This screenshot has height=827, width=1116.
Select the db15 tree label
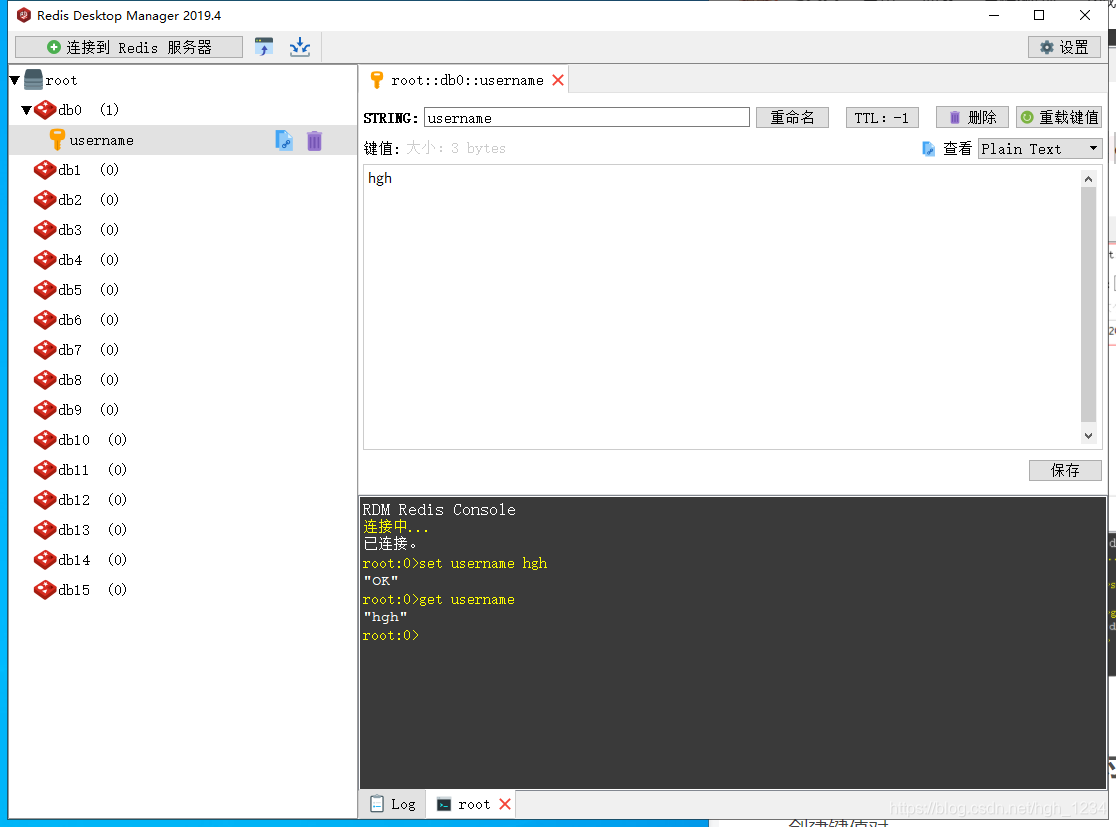(74, 590)
